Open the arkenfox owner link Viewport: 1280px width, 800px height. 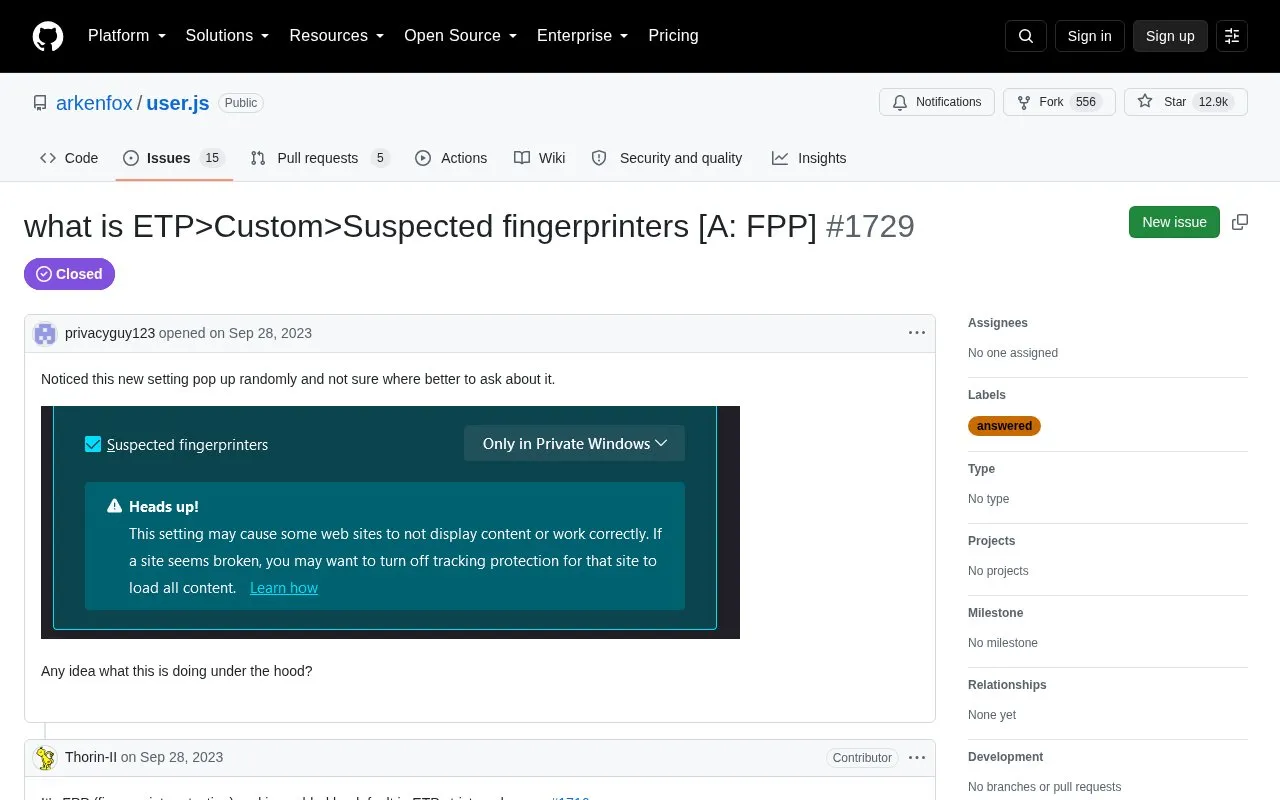(x=94, y=103)
